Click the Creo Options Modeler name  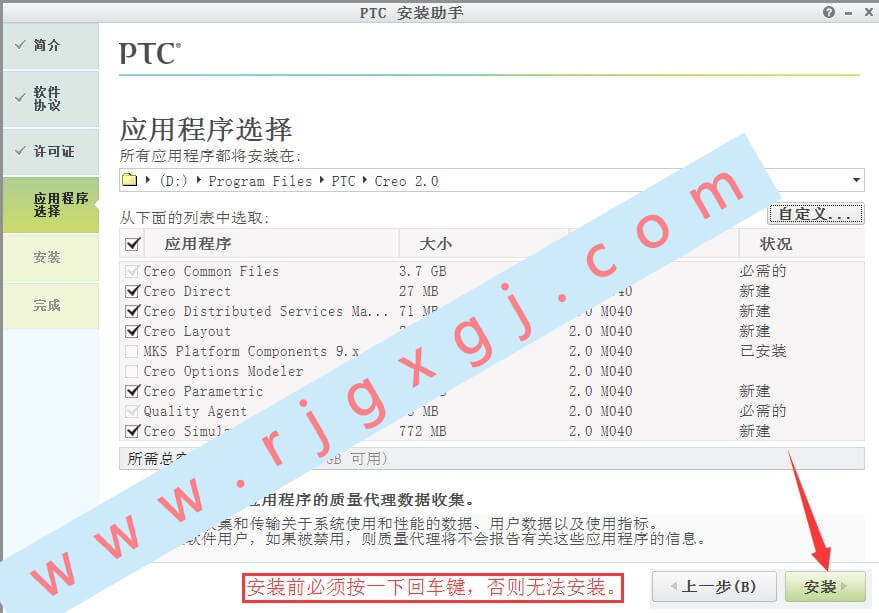[223, 371]
